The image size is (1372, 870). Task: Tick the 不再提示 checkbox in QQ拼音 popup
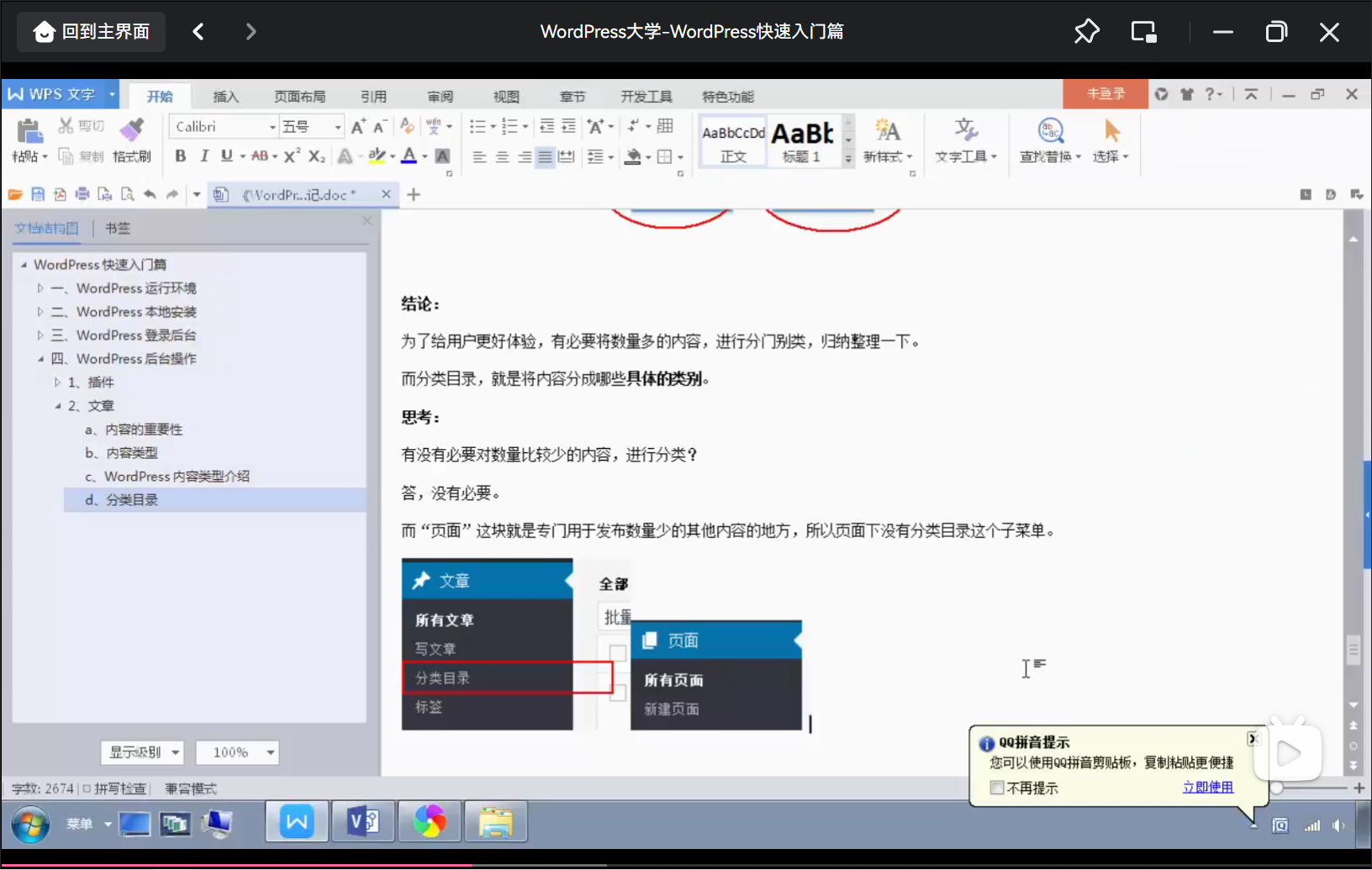pos(997,788)
